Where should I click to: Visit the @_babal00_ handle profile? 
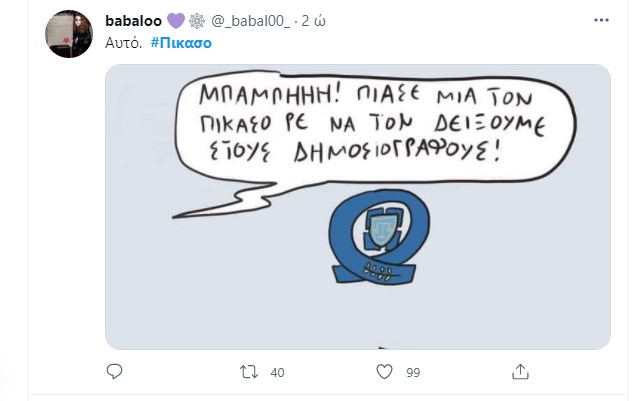tap(251, 21)
